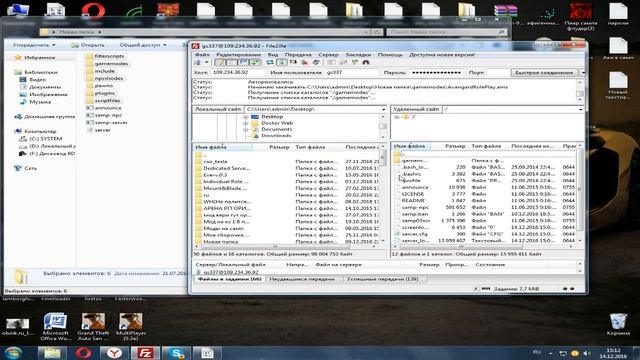Focus the Хост input field
This screenshot has height=360, width=640.
point(237,73)
